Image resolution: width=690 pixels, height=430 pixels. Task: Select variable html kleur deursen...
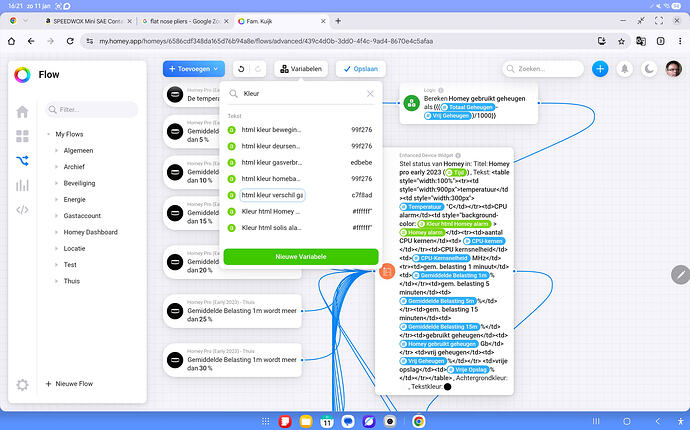301,146
